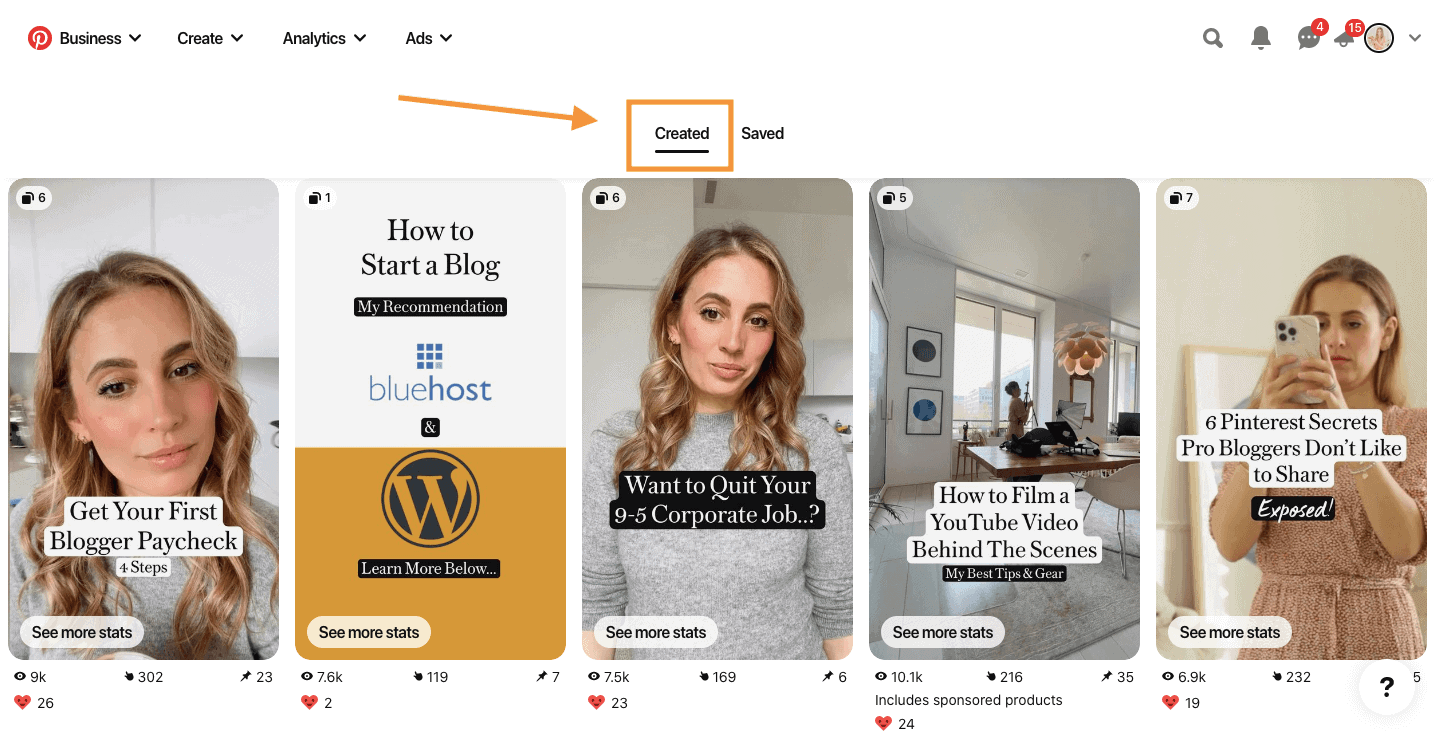Viewport: 1436px width, 734px height.
Task: Select the Created tab
Action: tap(680, 133)
